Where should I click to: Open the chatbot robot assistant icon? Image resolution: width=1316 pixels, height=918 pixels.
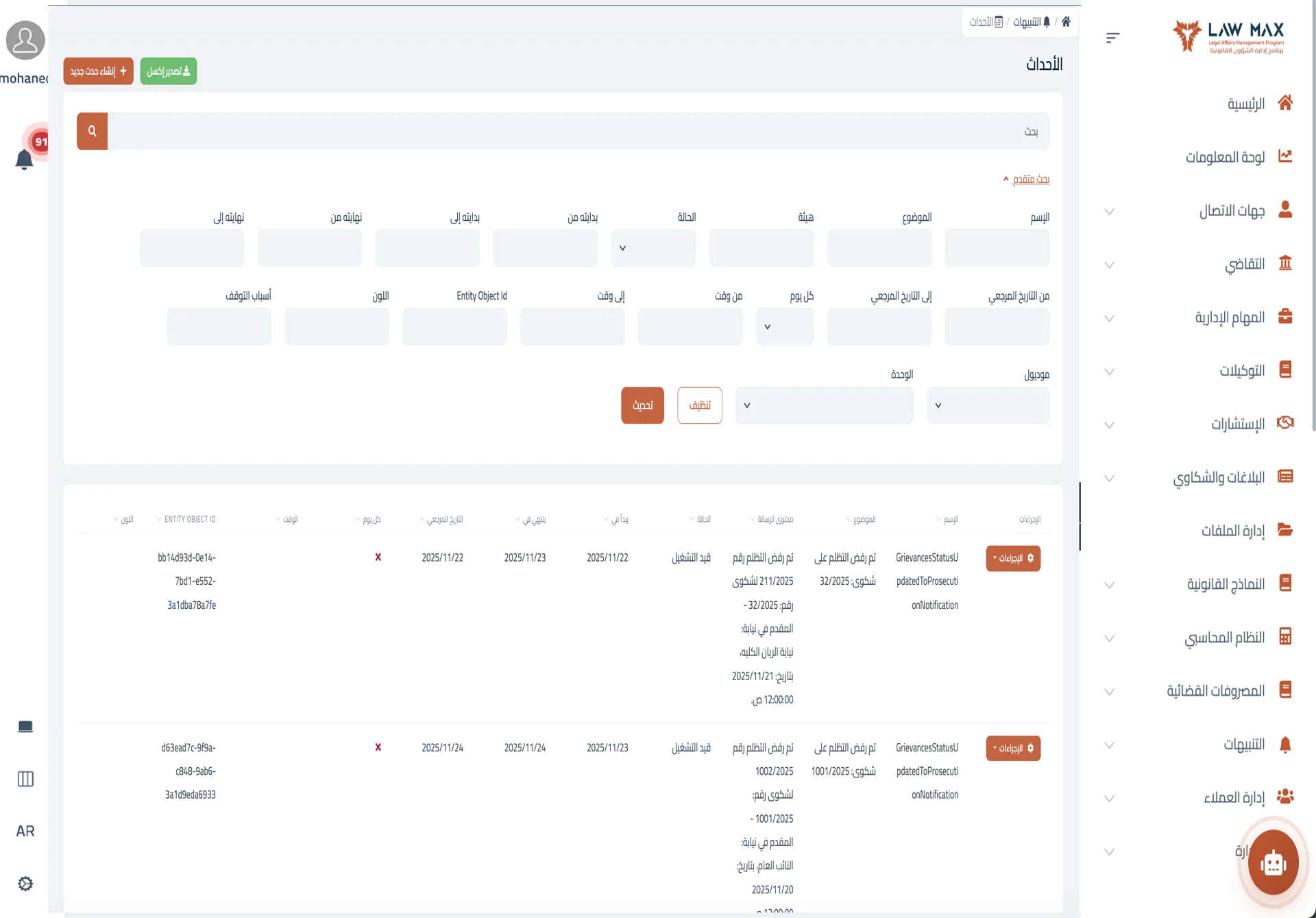(1273, 862)
